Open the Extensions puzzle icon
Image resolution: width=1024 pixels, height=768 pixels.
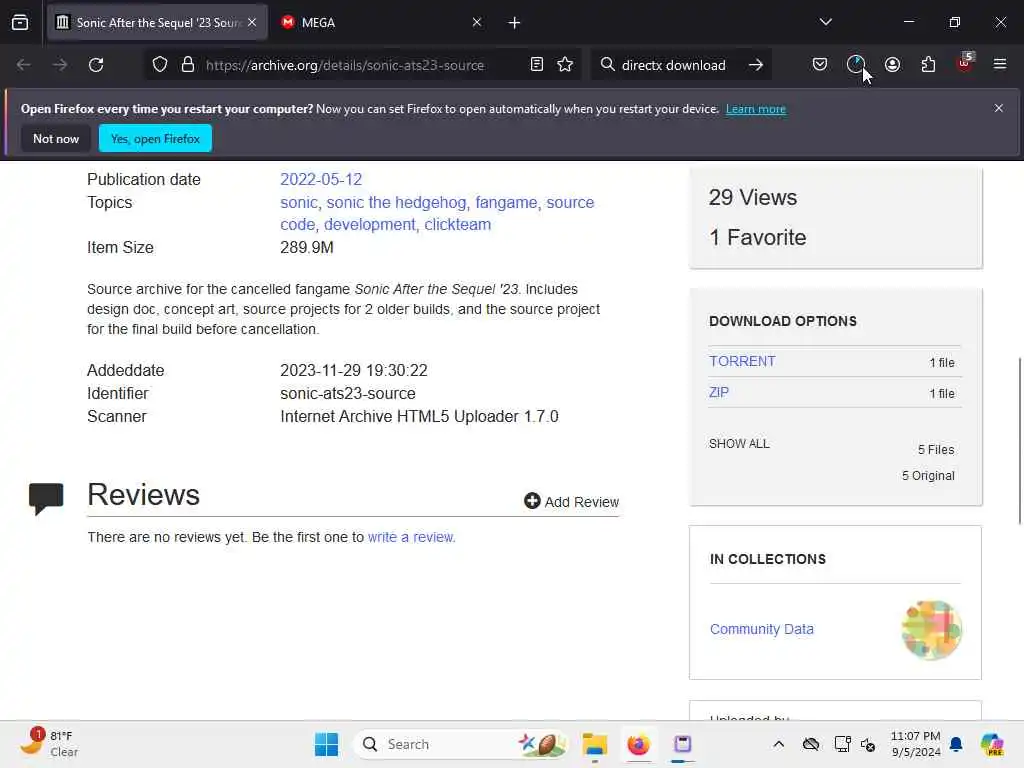[928, 64]
